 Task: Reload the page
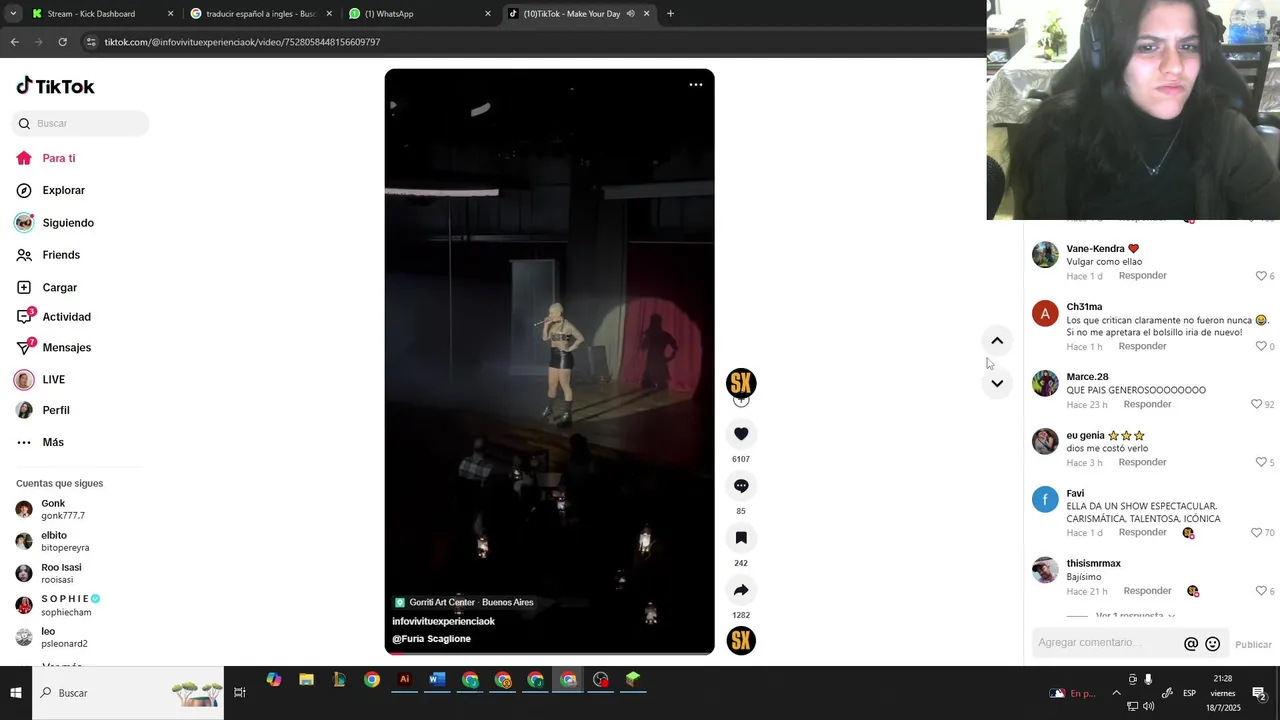tap(62, 42)
